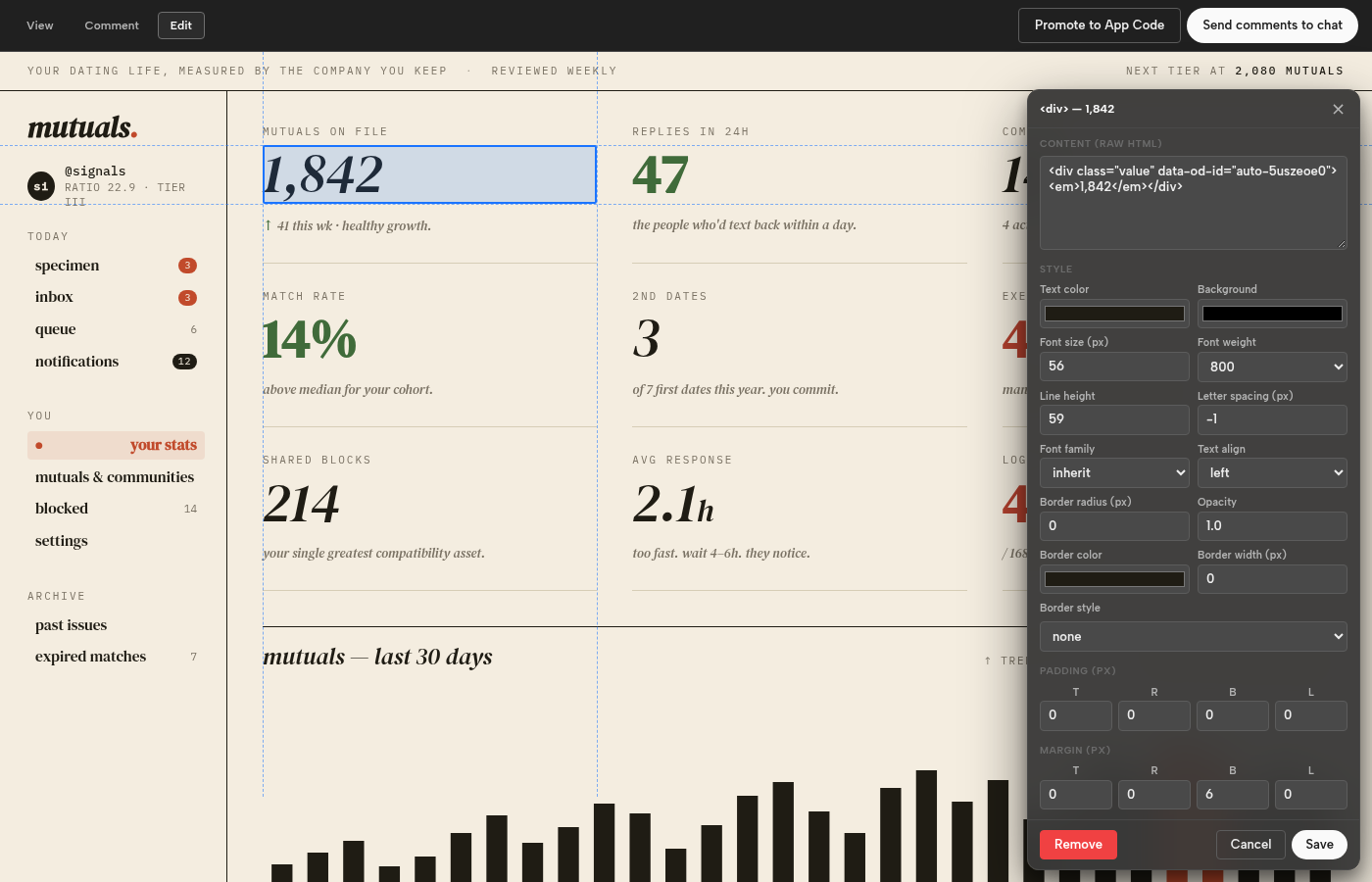Image resolution: width=1372 pixels, height=882 pixels.
Task: Click the Line height field
Action: click(x=1114, y=419)
